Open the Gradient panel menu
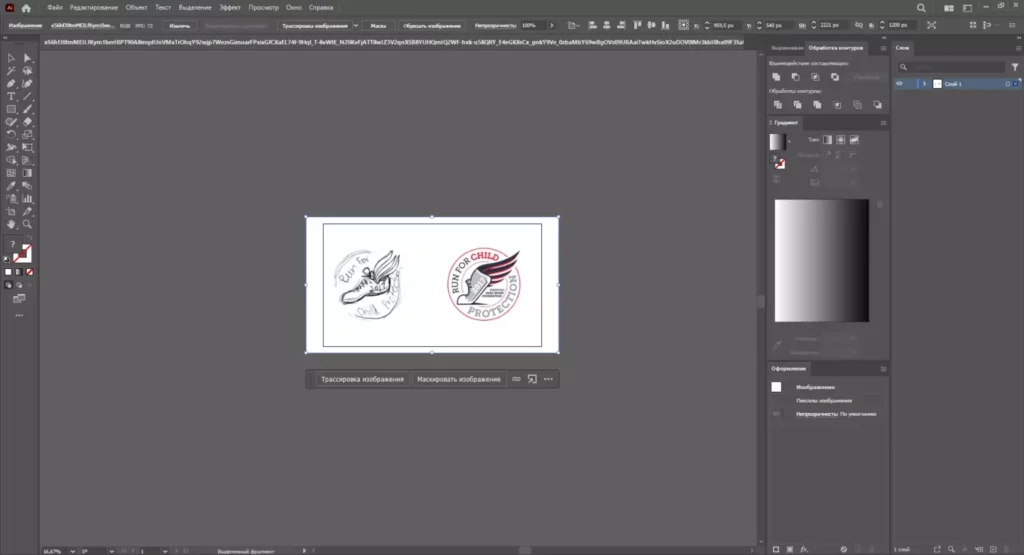1024x555 pixels. pos(884,123)
